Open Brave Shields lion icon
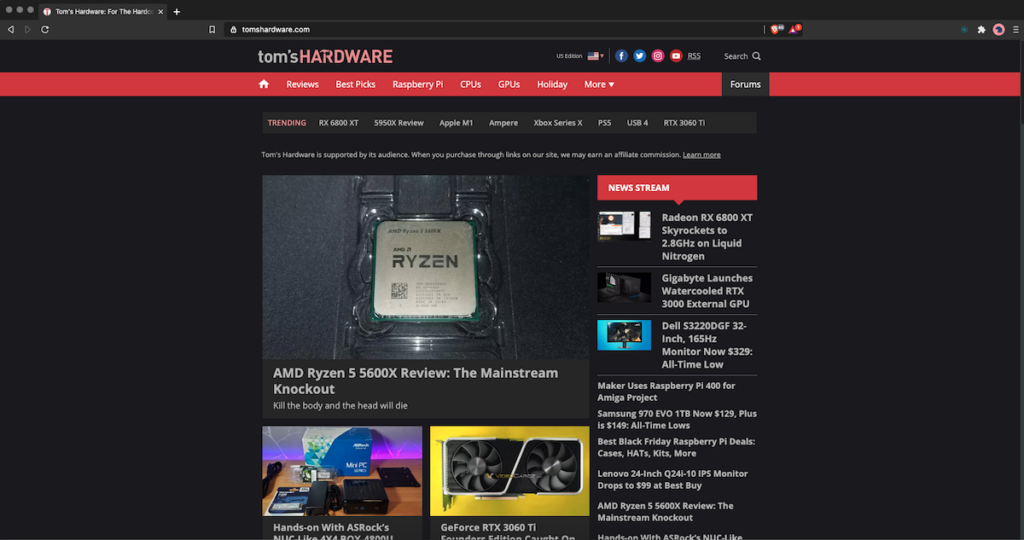1024x540 pixels. tap(776, 29)
